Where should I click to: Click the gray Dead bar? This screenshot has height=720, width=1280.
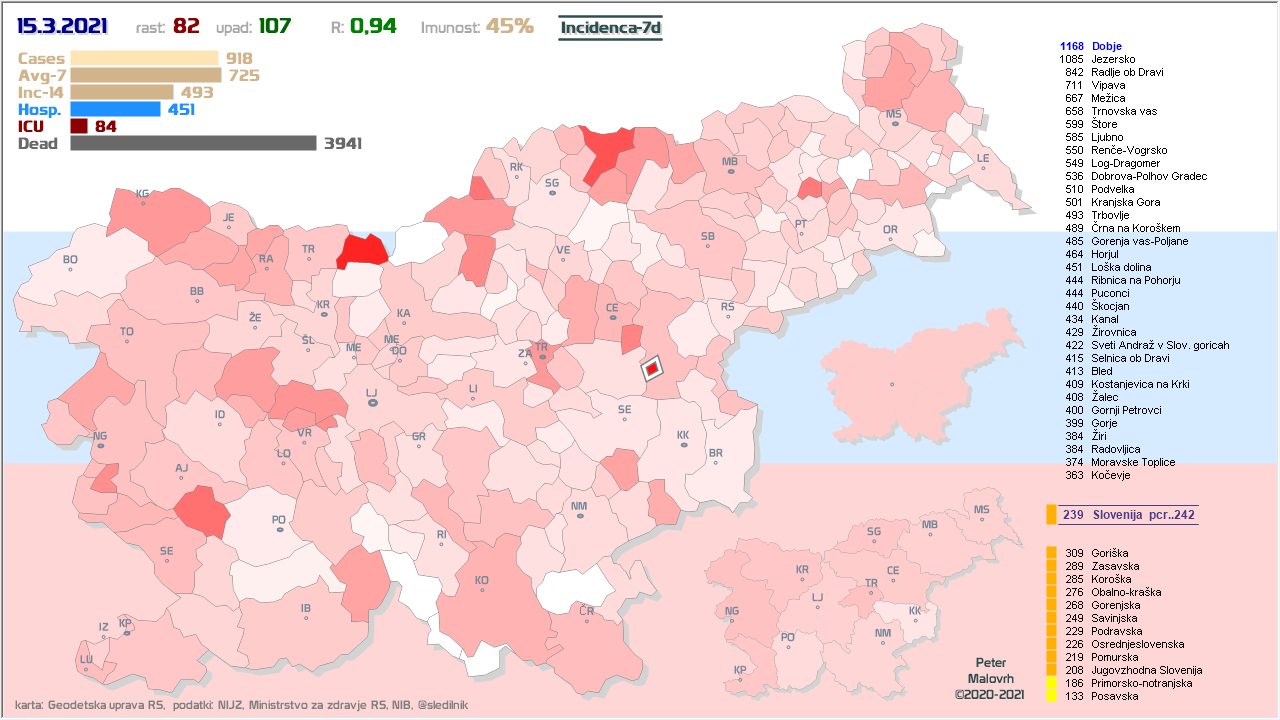pyautogui.click(x=194, y=143)
